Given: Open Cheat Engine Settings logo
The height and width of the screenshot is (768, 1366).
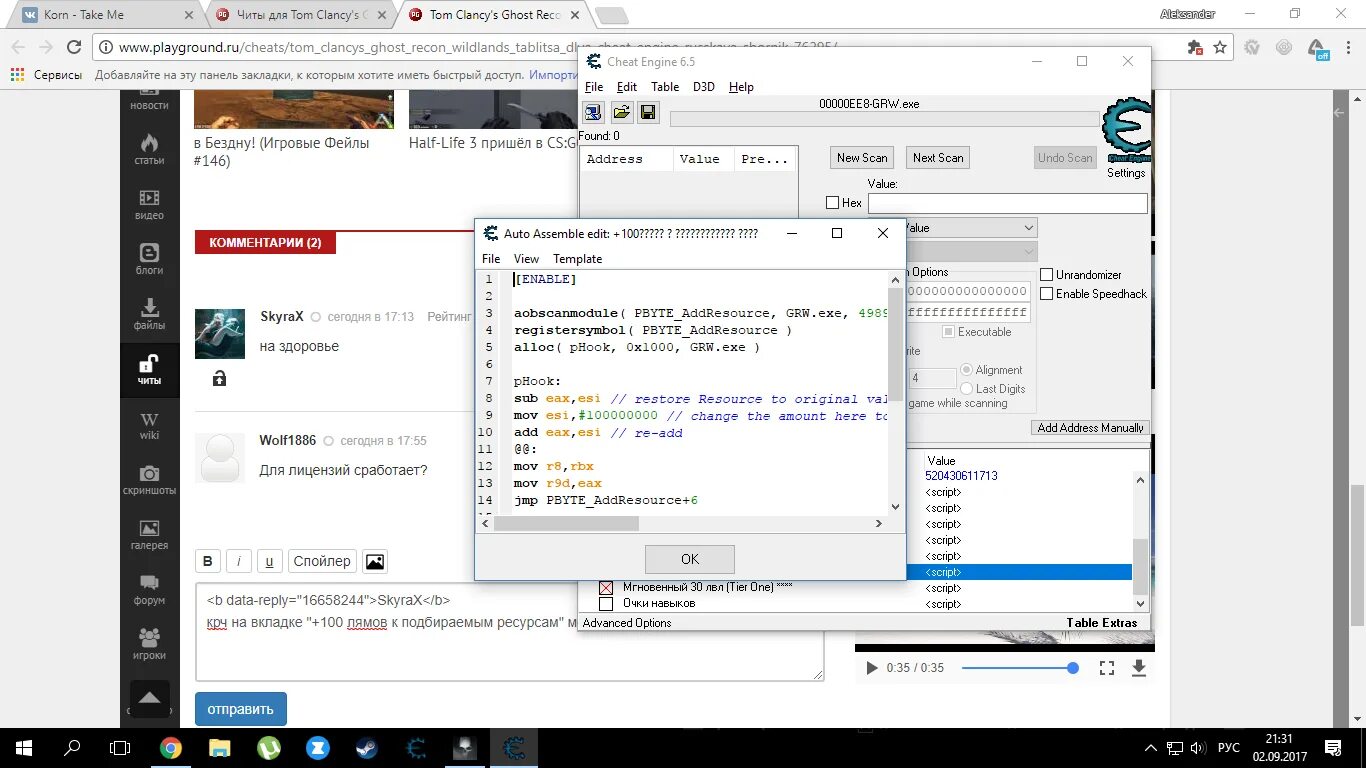Looking at the screenshot, I should [x=1126, y=130].
